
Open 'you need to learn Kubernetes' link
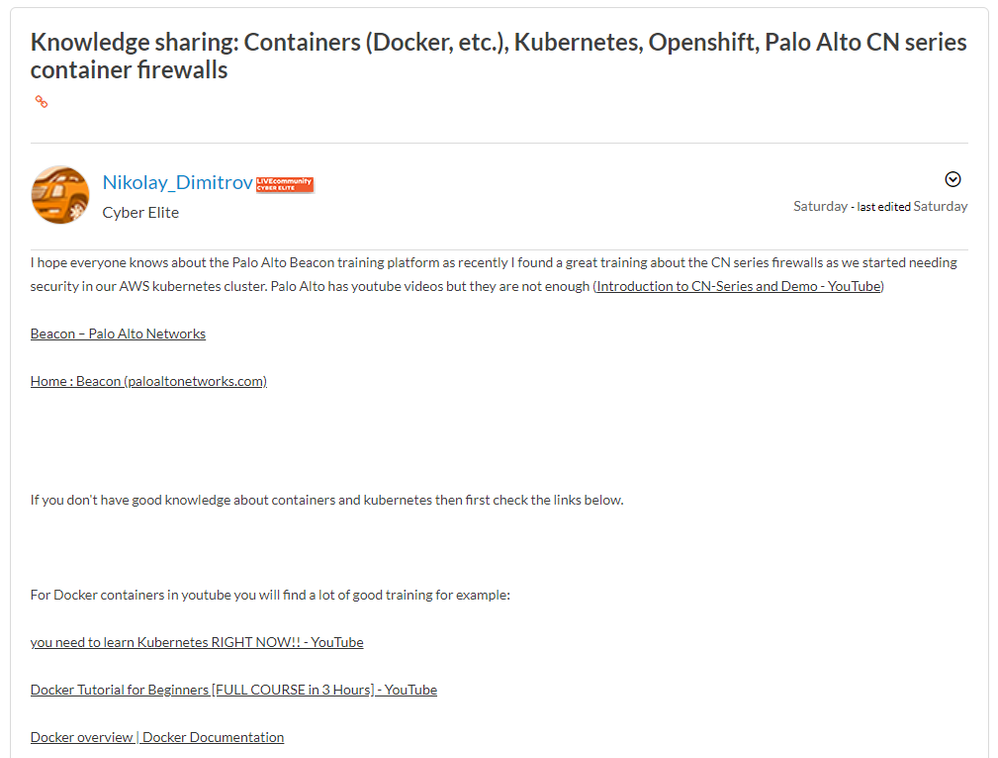(x=196, y=642)
